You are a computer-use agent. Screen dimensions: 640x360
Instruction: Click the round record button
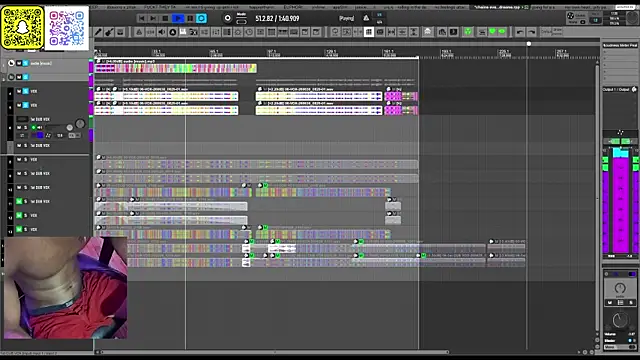tap(227, 18)
